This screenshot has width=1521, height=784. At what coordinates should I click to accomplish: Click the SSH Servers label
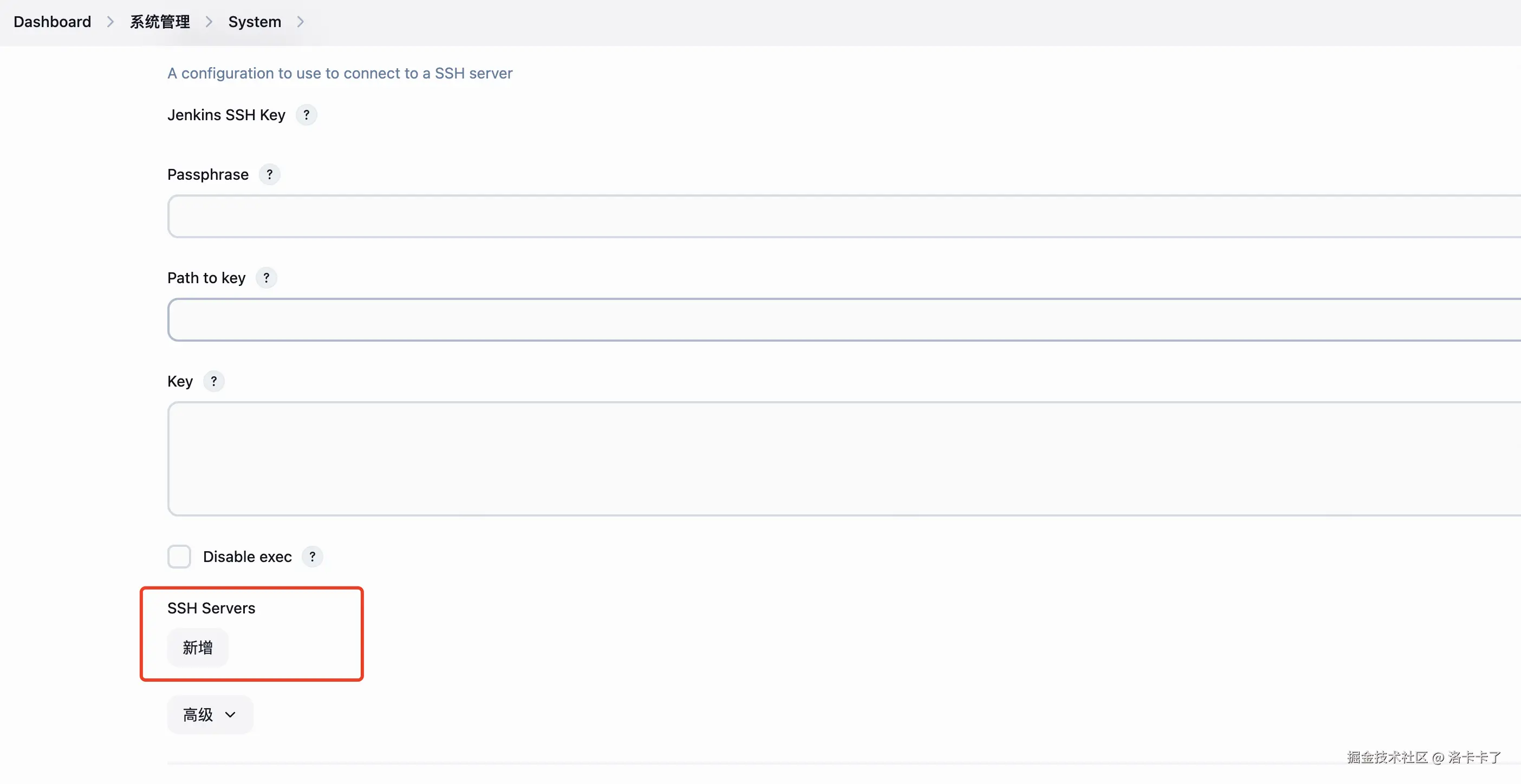211,608
